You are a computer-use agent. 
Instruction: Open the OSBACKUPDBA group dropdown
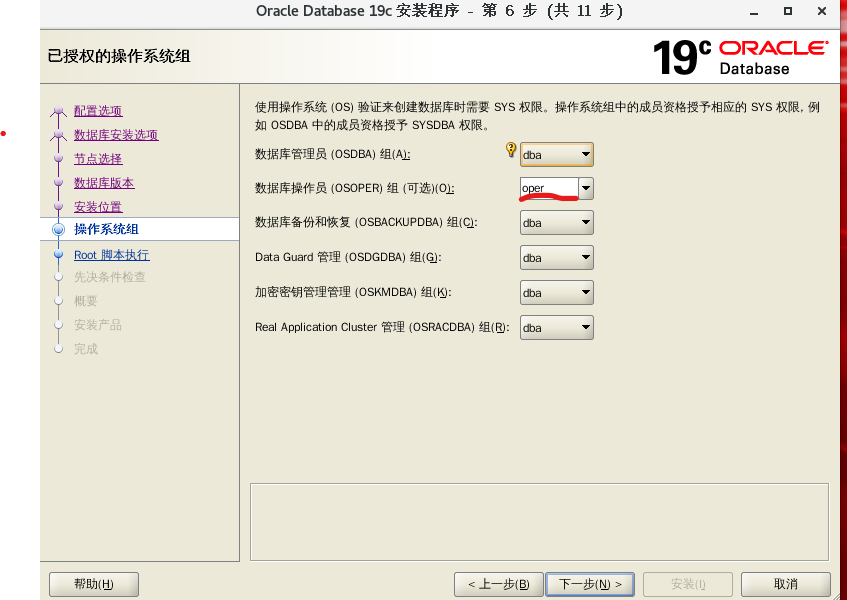click(x=556, y=223)
